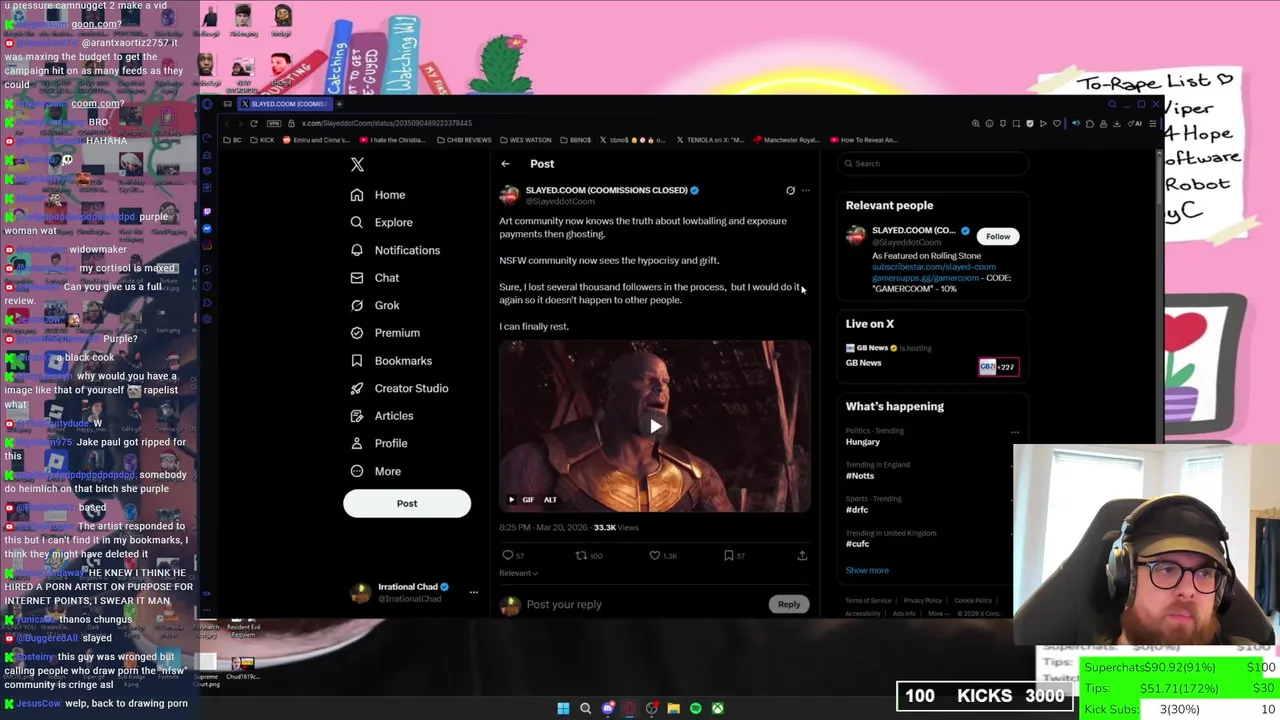Open the Grok icon on the post
The image size is (1280, 720).
pos(790,190)
